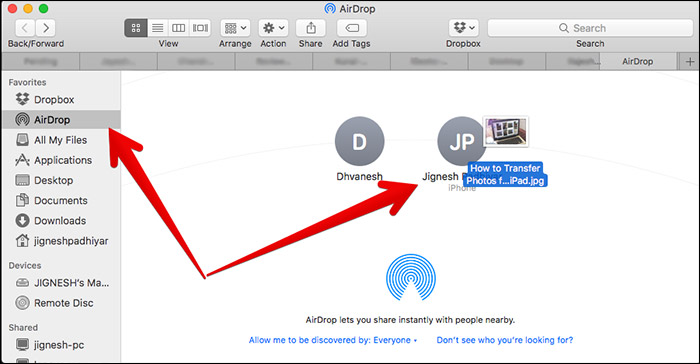Click the Search field
This screenshot has width=700, height=364.
(590, 28)
